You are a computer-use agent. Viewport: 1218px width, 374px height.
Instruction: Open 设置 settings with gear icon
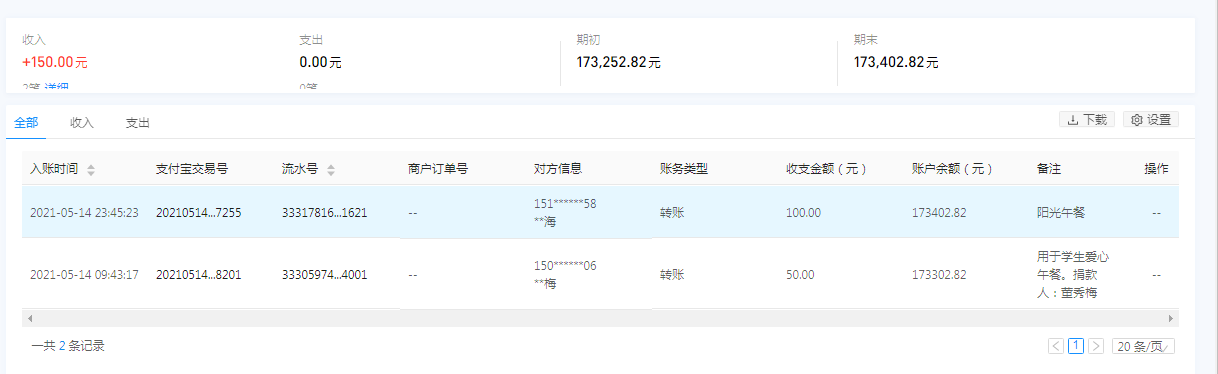pos(1151,120)
